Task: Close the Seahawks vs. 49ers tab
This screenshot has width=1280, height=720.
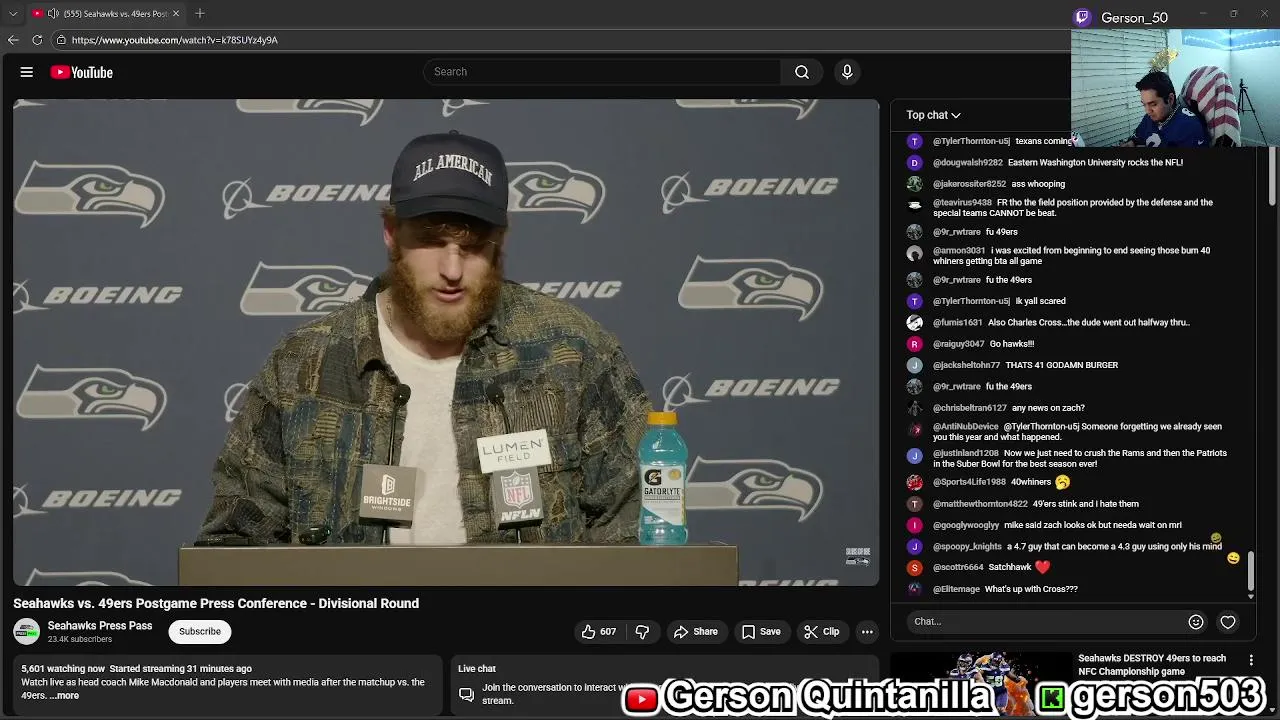Action: click(176, 14)
